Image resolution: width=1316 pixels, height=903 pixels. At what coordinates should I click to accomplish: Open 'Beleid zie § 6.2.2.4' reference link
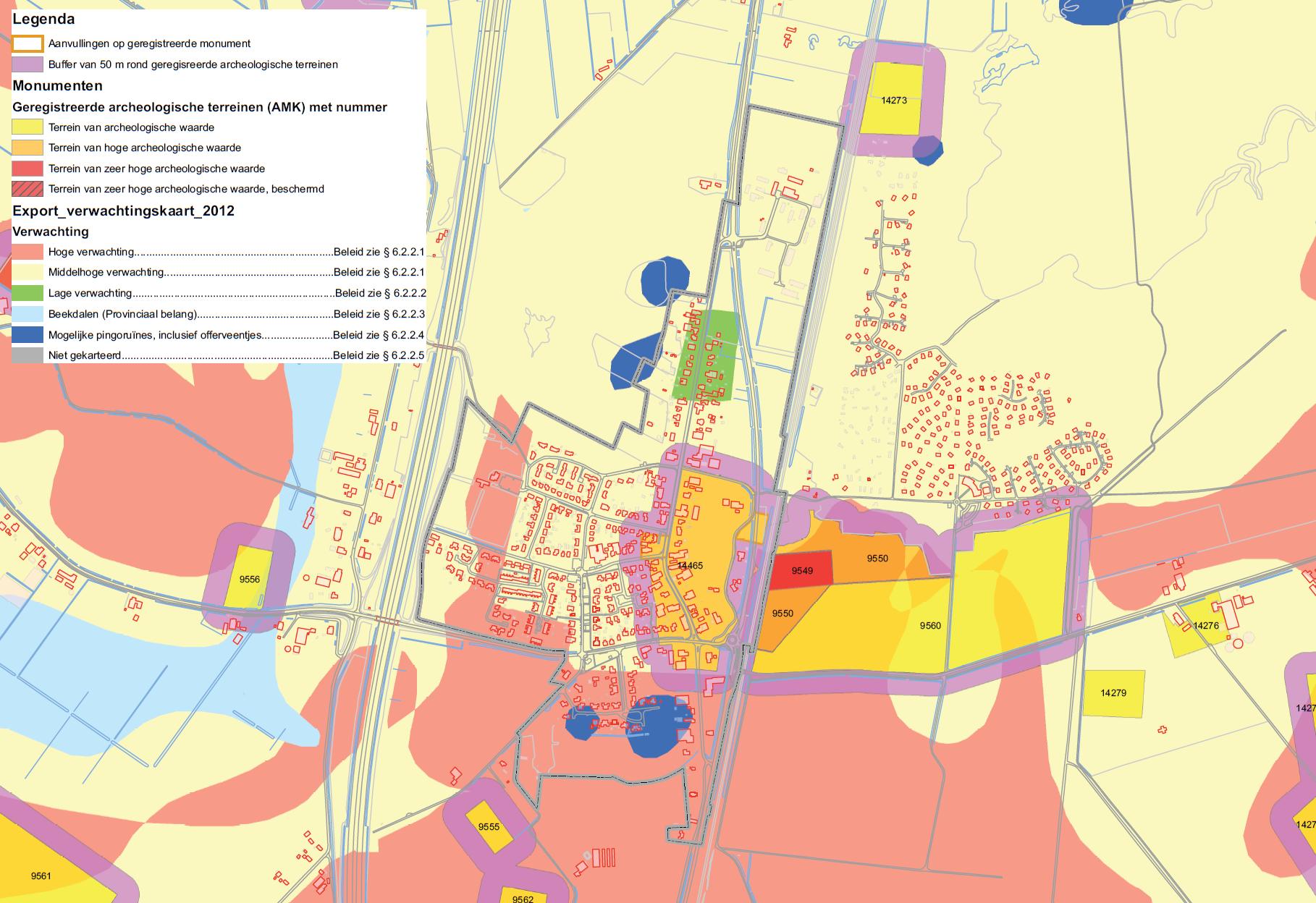(379, 334)
